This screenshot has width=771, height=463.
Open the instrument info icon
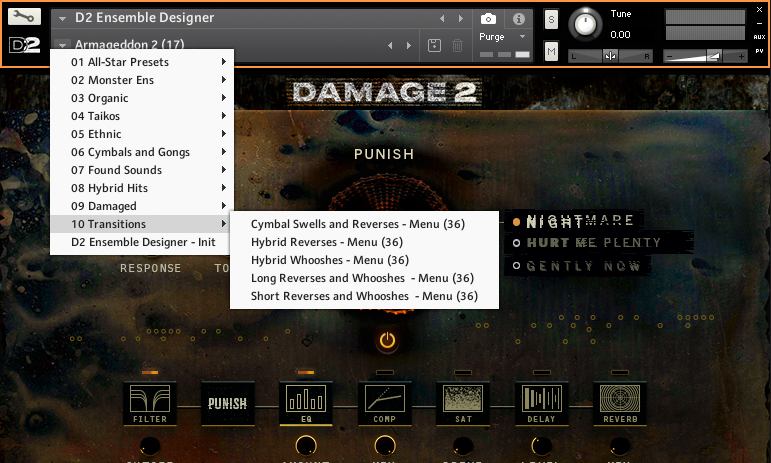click(518, 19)
